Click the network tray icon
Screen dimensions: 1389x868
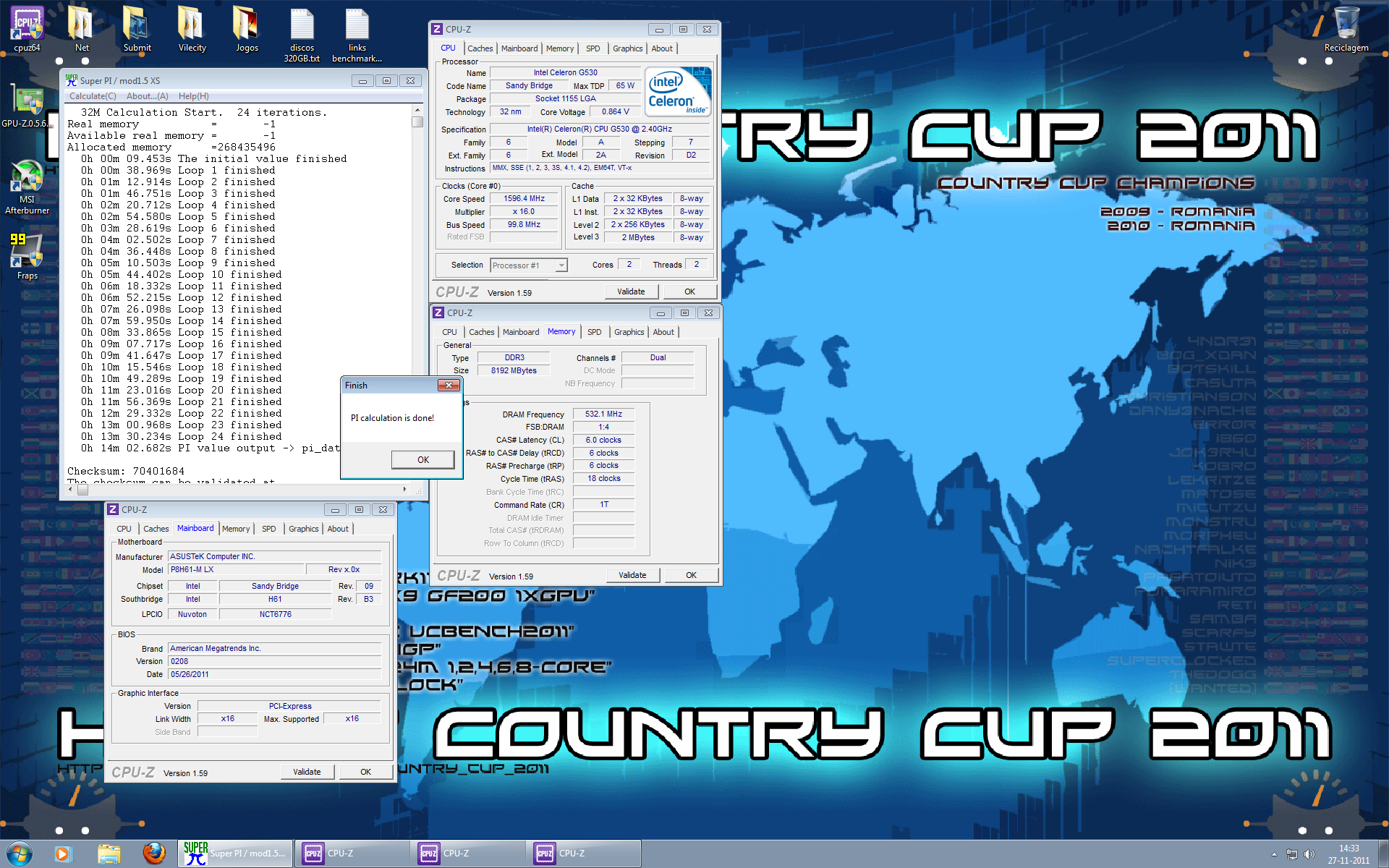click(1292, 854)
